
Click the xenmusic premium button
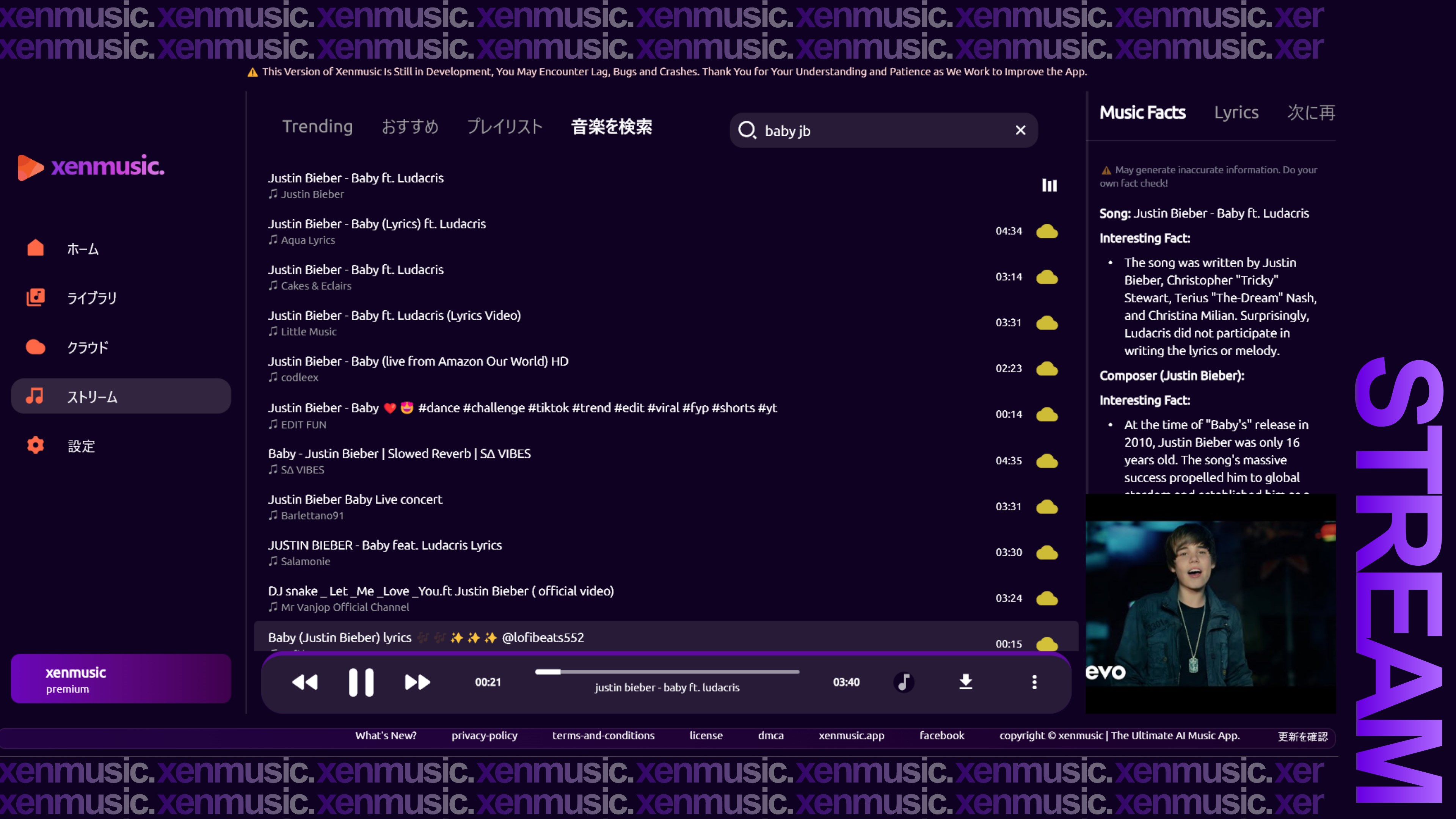[x=121, y=679]
